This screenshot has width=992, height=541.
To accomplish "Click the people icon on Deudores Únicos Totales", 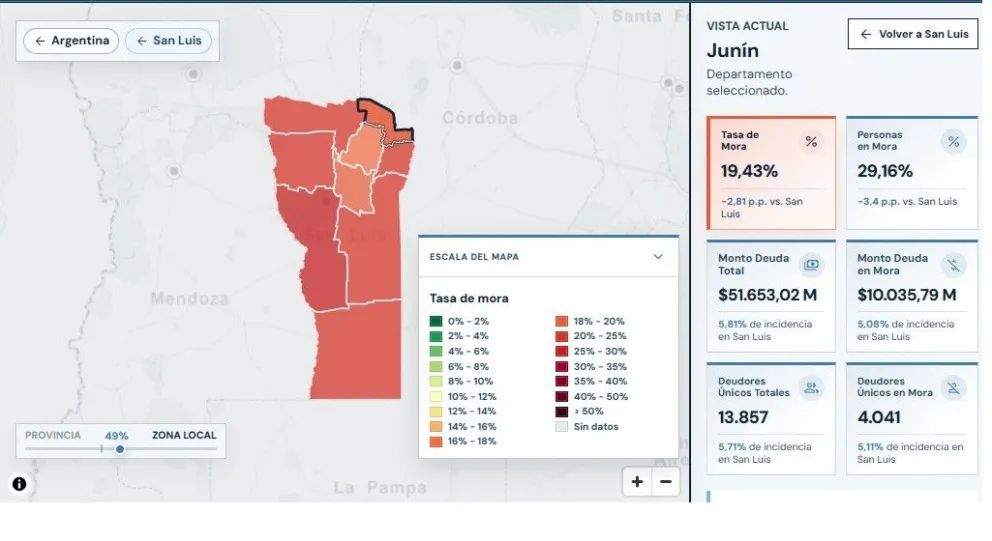I will click(x=811, y=388).
